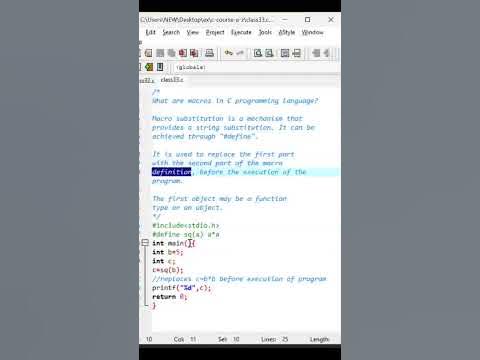Open the (globals) scope dropdown
The width and height of the screenshot is (480, 360).
point(257,67)
